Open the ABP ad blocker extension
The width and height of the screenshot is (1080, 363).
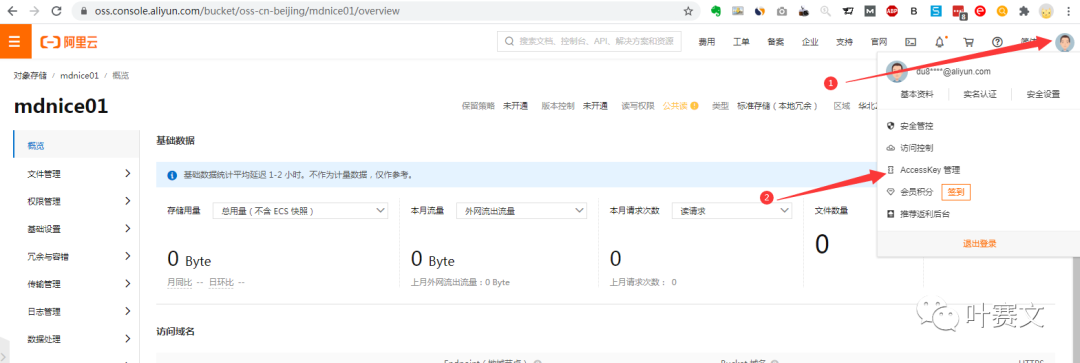892,11
